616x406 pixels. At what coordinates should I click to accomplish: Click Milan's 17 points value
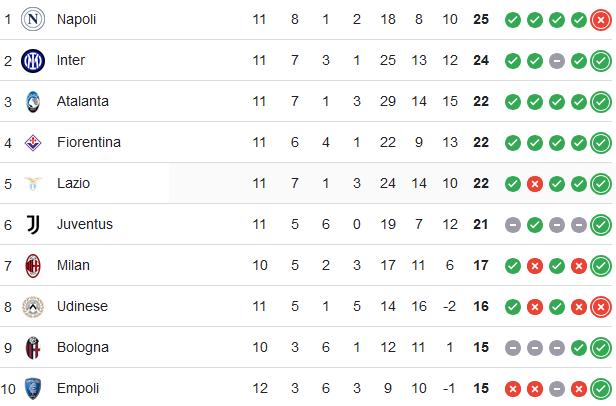coord(481,265)
